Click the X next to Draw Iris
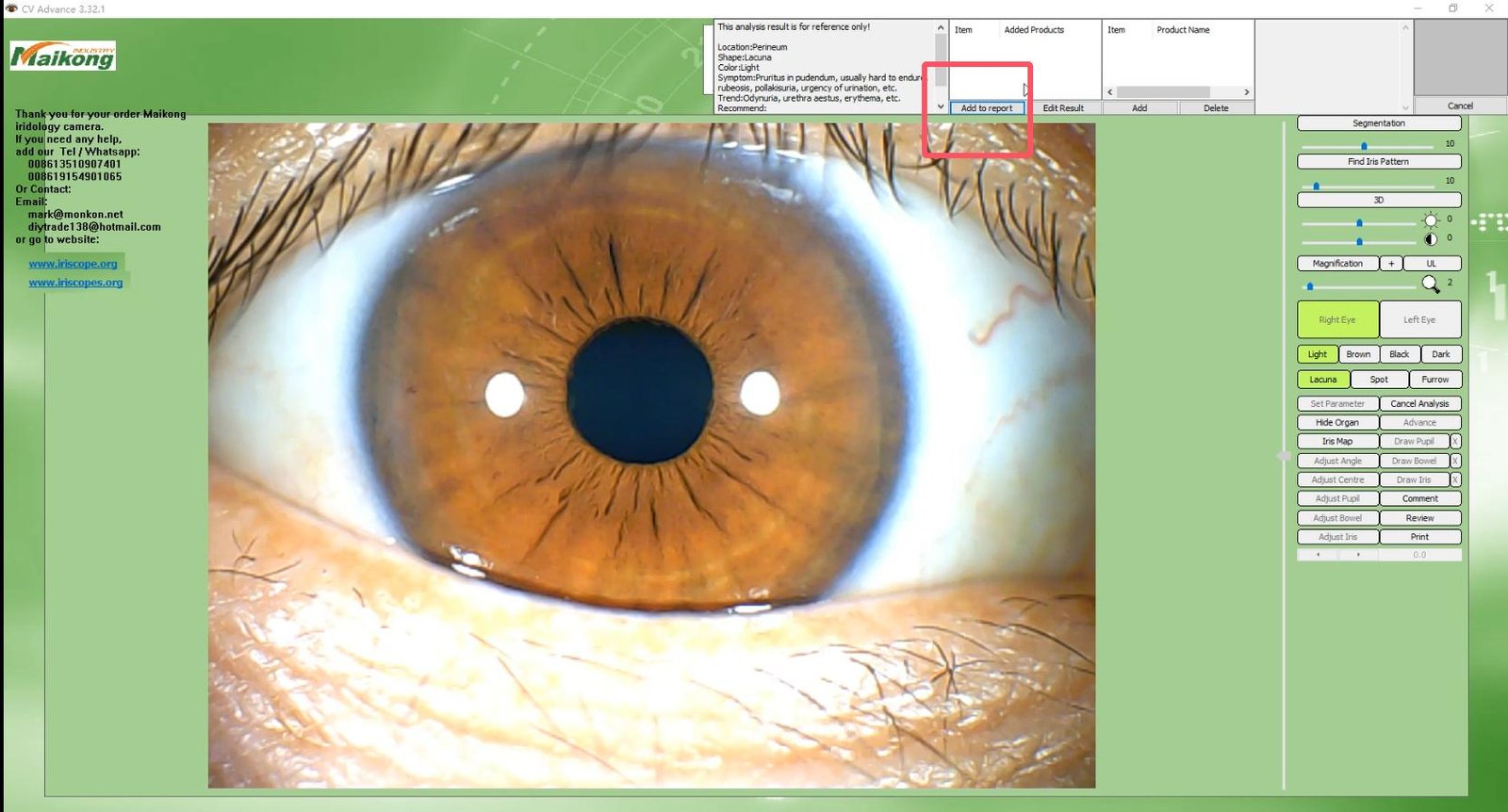Image resolution: width=1508 pixels, height=812 pixels. point(1455,480)
